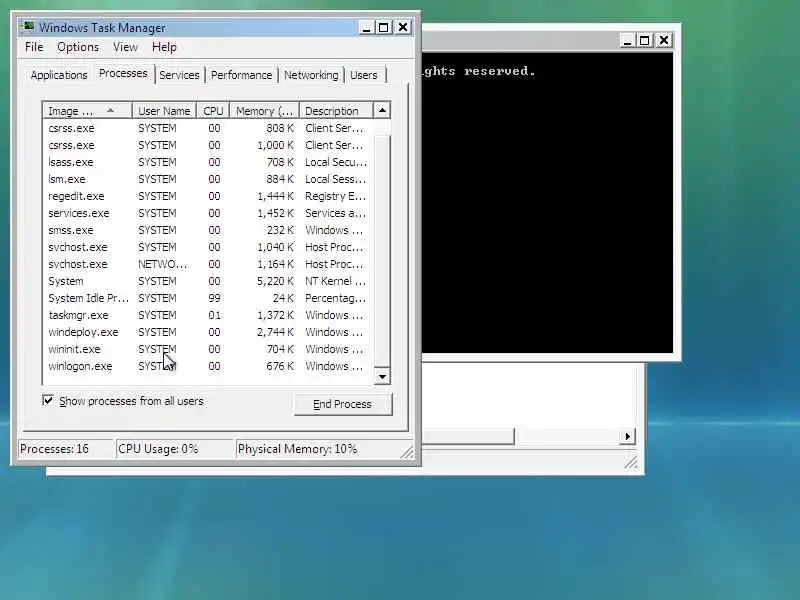
Task: Uncheck Show processes from all users
Action: pos(48,401)
